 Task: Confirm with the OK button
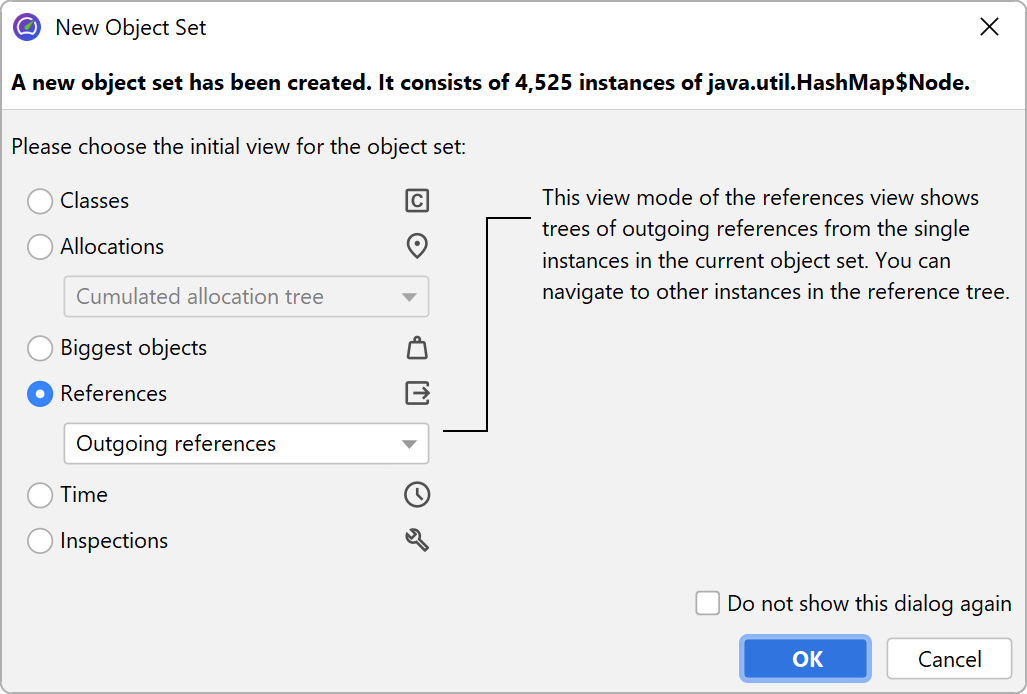(x=806, y=659)
